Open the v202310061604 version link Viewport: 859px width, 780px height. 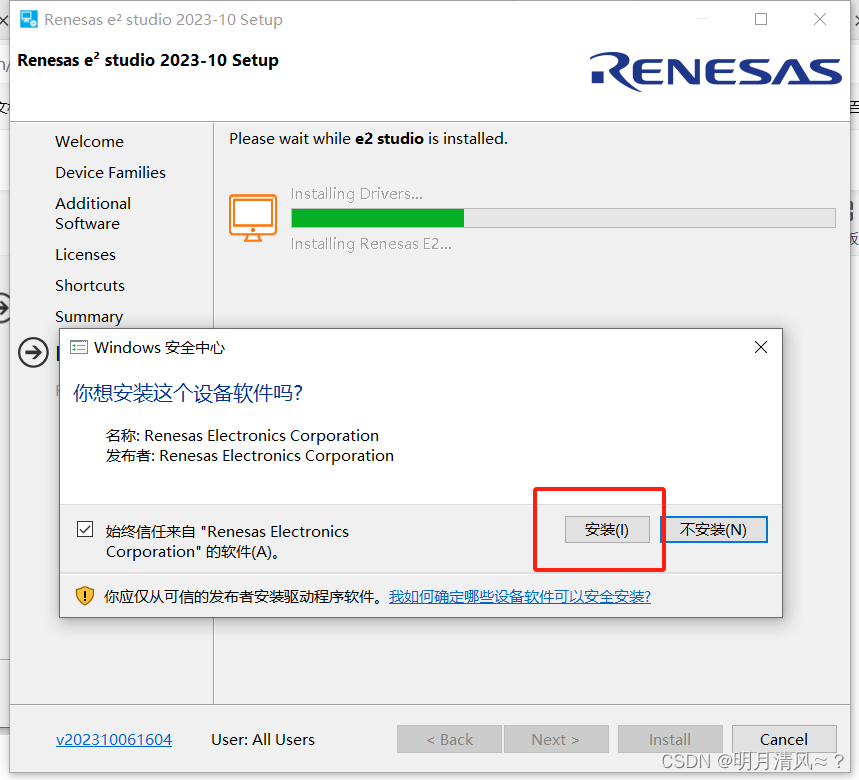click(114, 739)
